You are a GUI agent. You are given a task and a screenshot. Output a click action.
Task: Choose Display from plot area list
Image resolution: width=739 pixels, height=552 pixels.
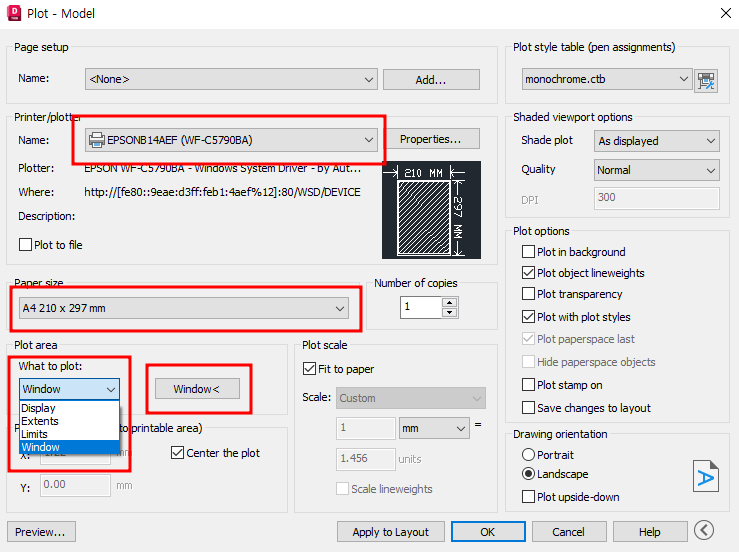69,408
